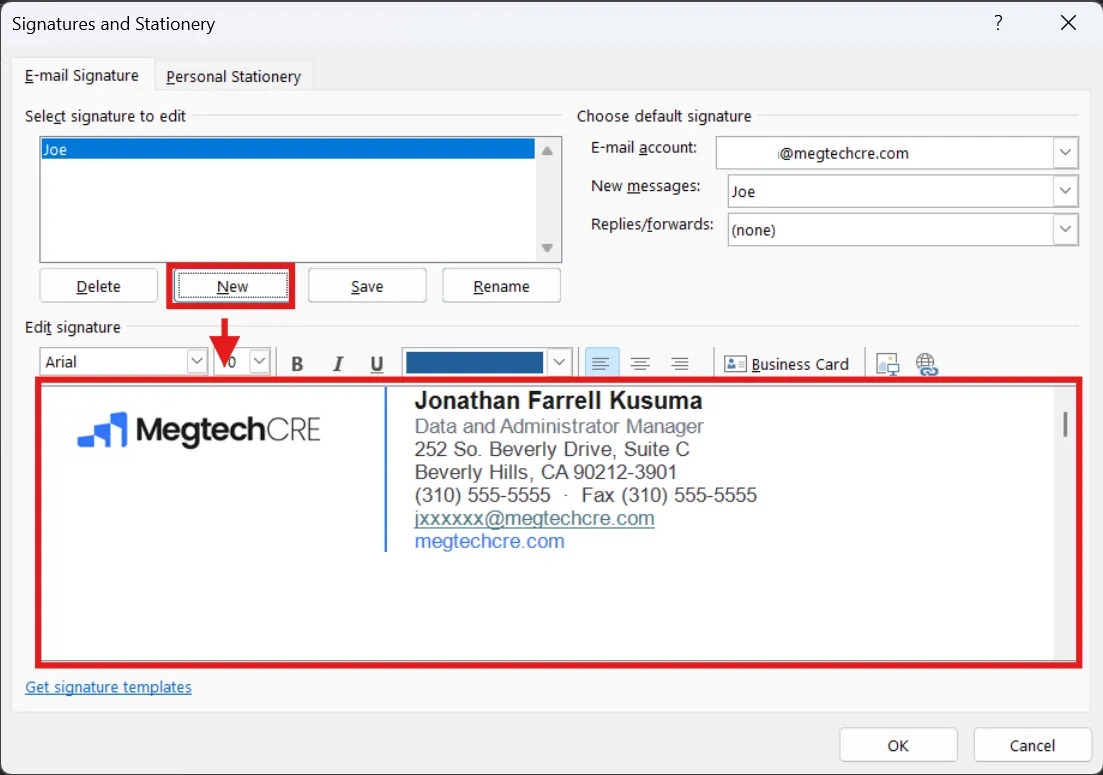Align signature text right
1103x775 pixels.
(x=679, y=363)
